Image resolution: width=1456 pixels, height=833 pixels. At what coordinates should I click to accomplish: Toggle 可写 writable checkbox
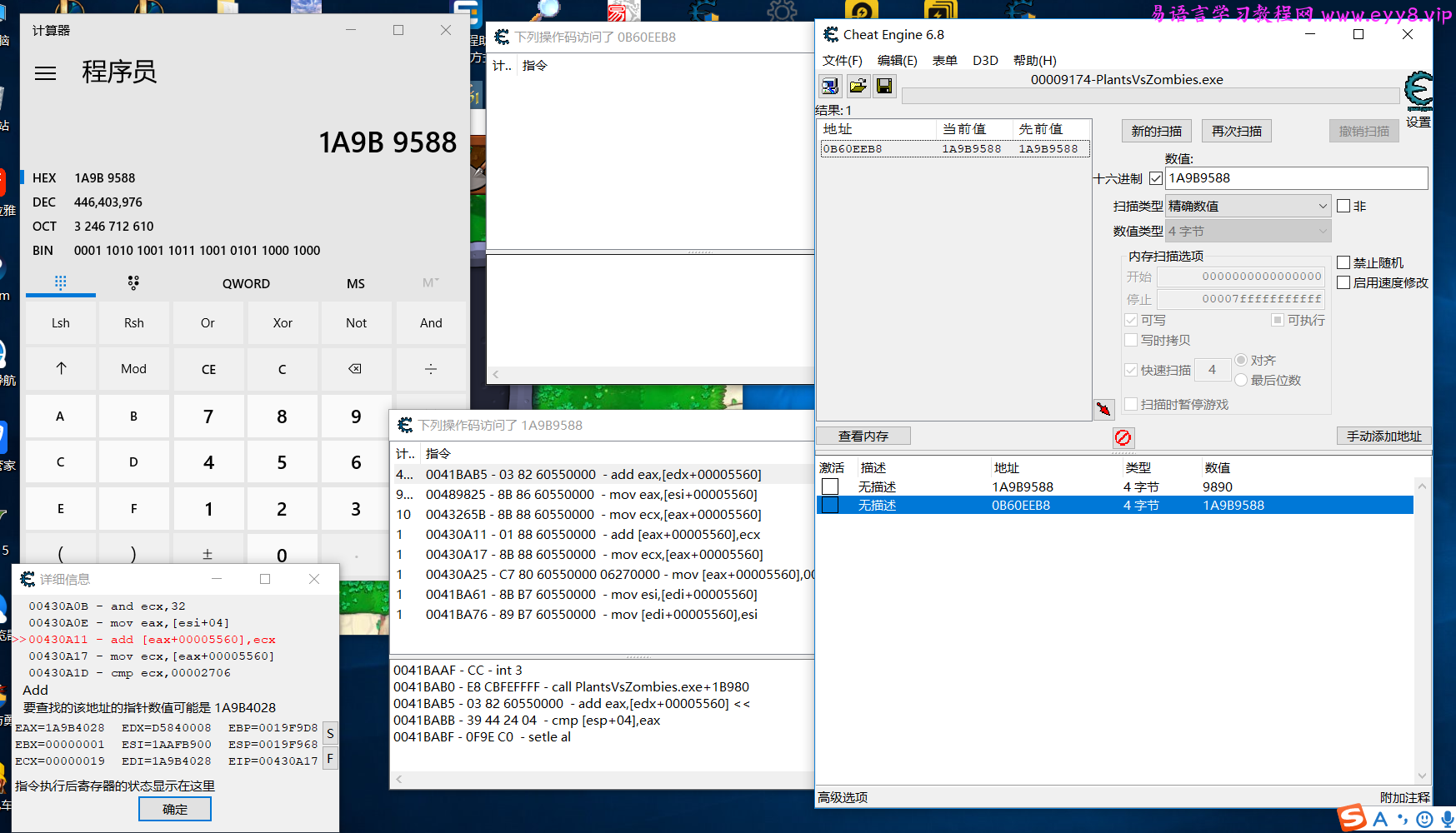click(x=1131, y=320)
